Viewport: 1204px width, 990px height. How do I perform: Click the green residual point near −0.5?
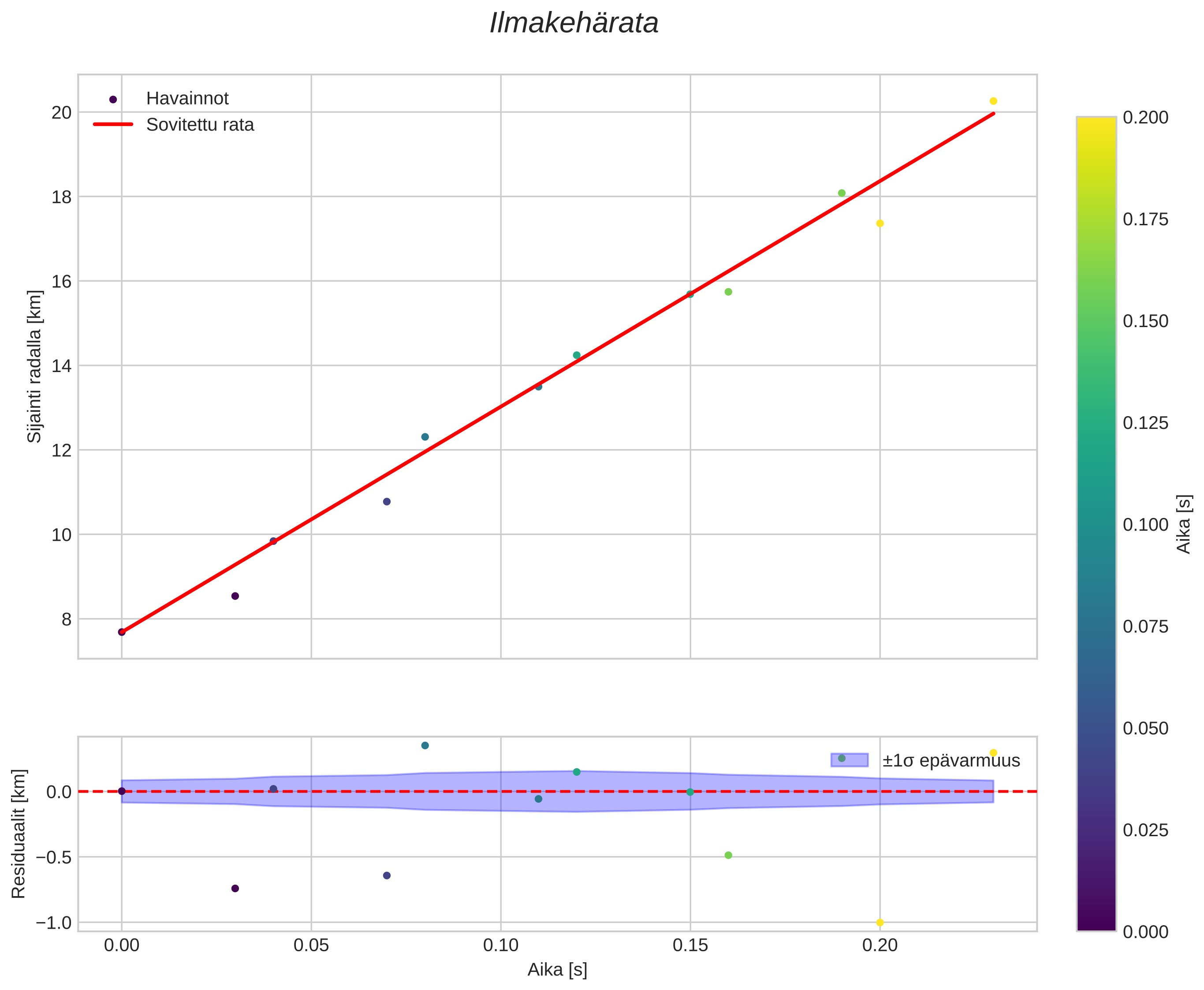click(728, 855)
